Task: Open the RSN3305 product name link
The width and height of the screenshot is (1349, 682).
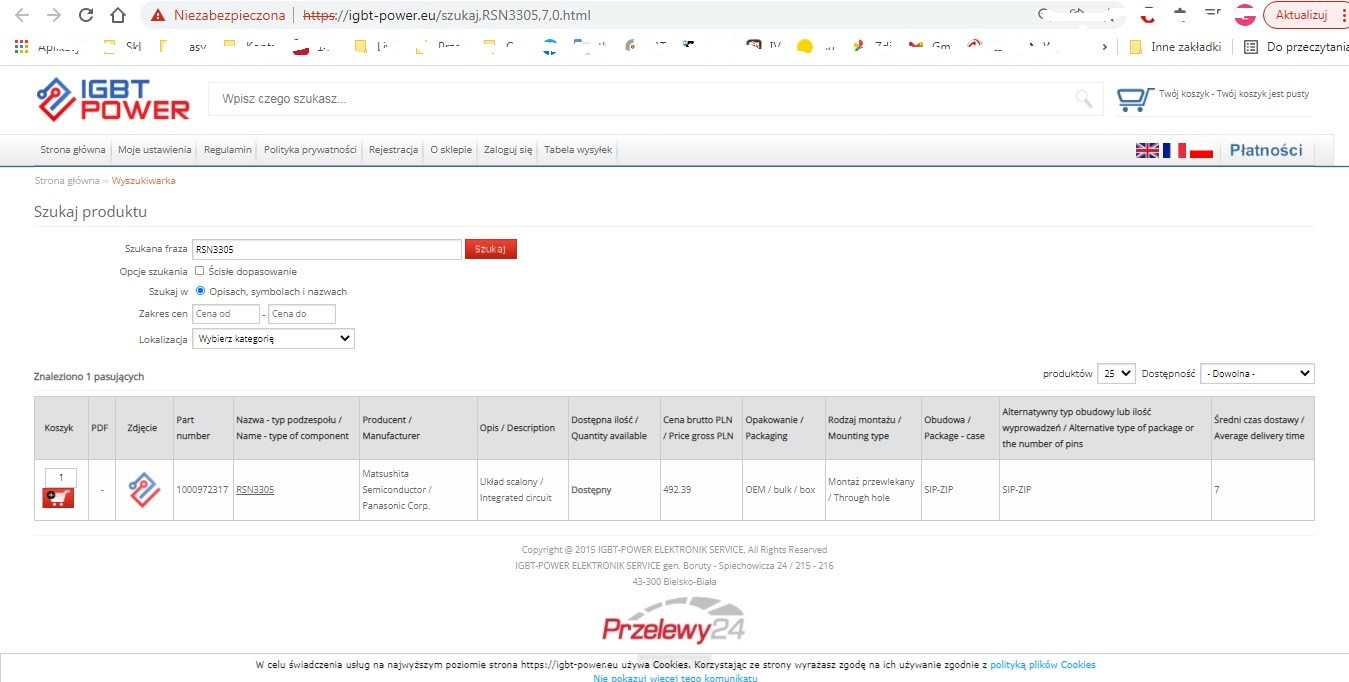Action: (x=255, y=490)
